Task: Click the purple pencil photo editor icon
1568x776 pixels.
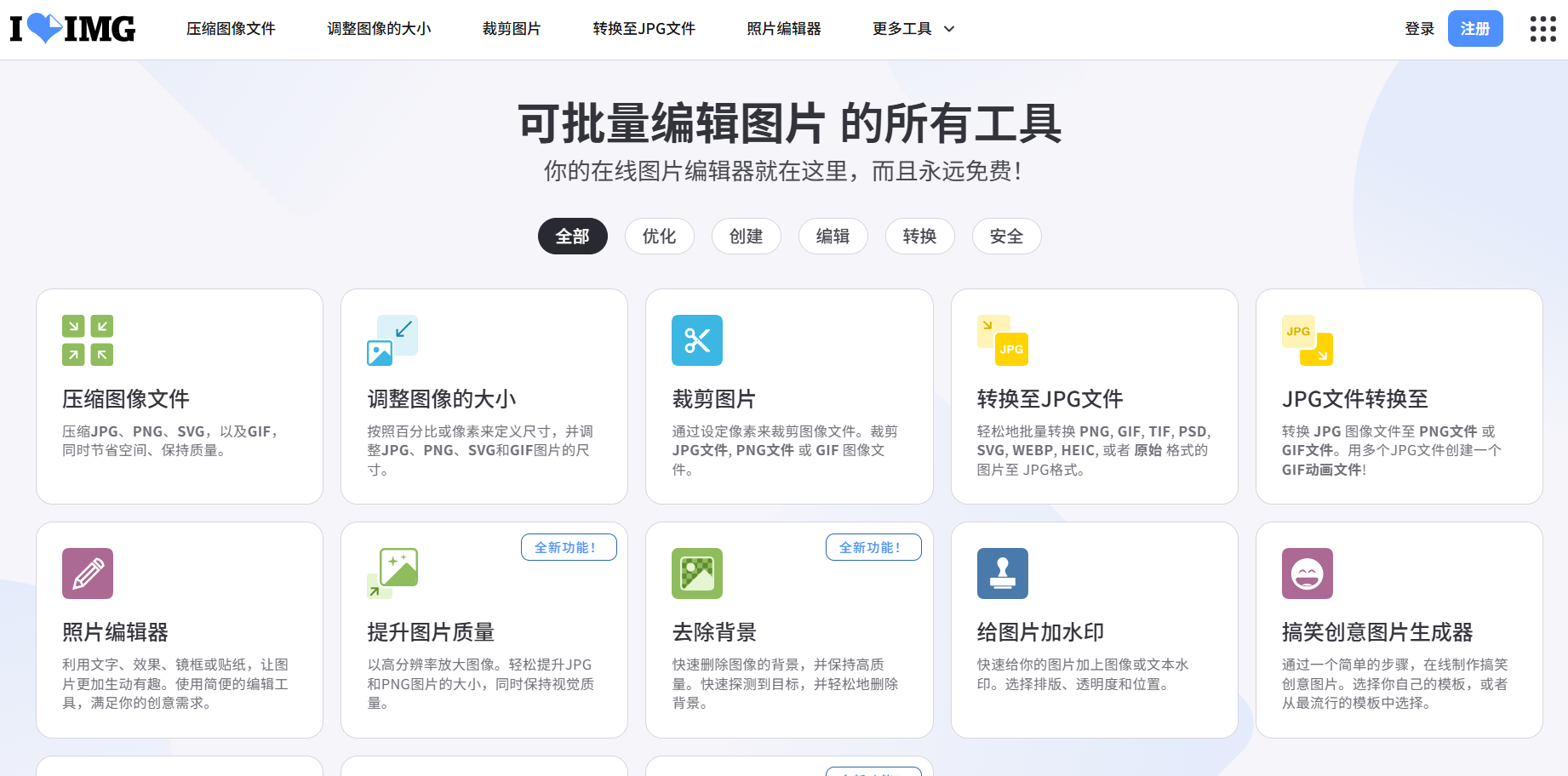Action: [x=88, y=573]
